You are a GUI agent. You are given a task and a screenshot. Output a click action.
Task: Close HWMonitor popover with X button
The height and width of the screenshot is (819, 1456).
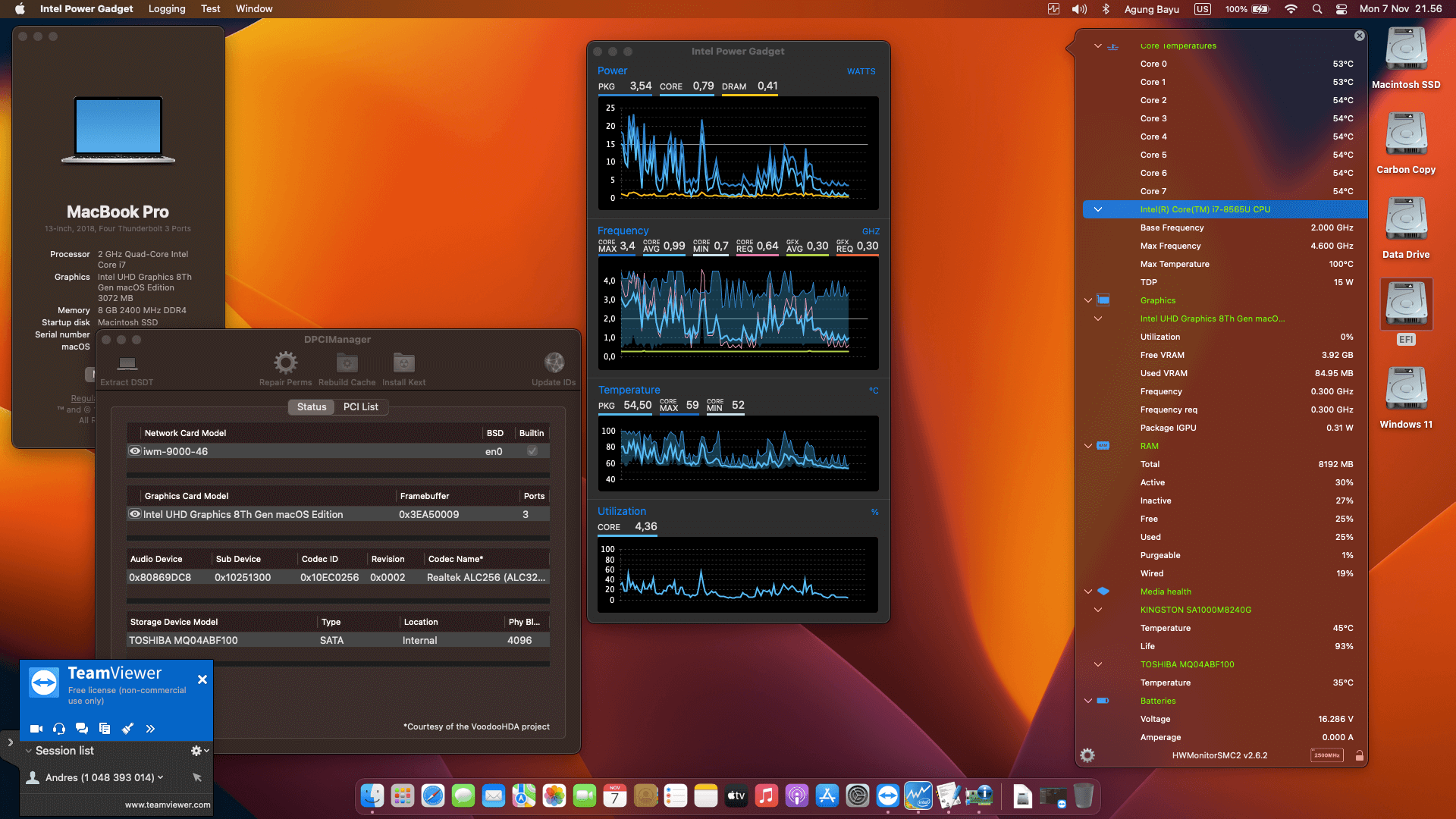point(1359,36)
